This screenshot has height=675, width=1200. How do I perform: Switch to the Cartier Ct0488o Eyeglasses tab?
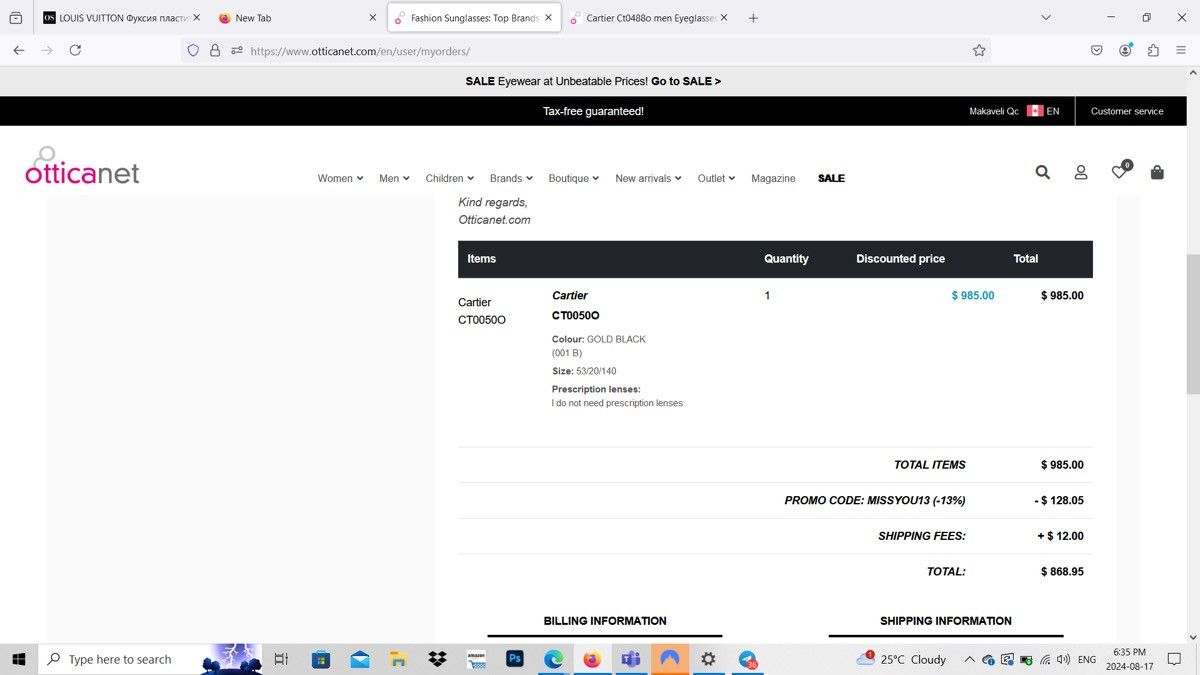[649, 18]
